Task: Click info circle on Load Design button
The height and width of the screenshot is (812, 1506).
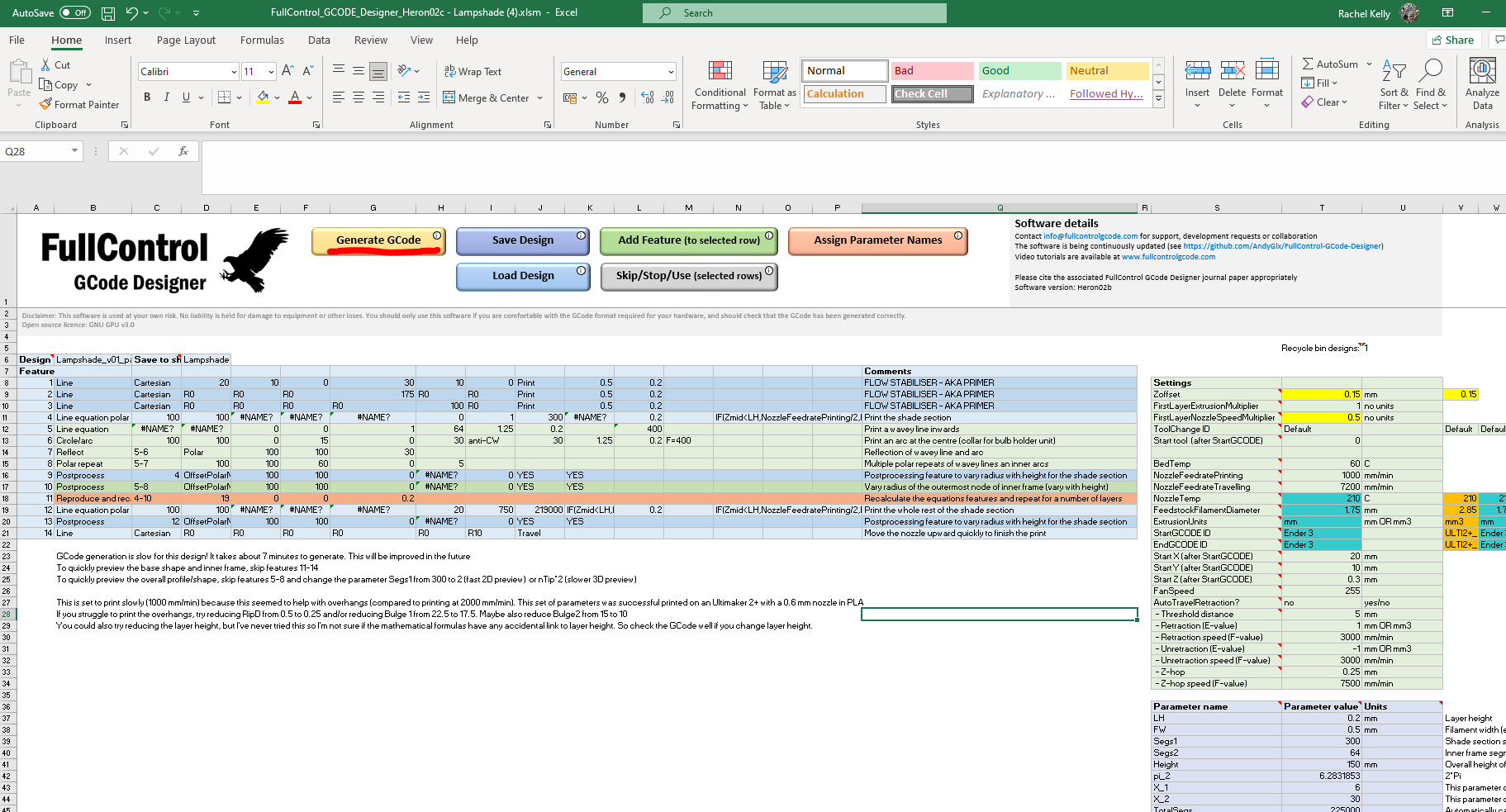Action: tap(581, 271)
